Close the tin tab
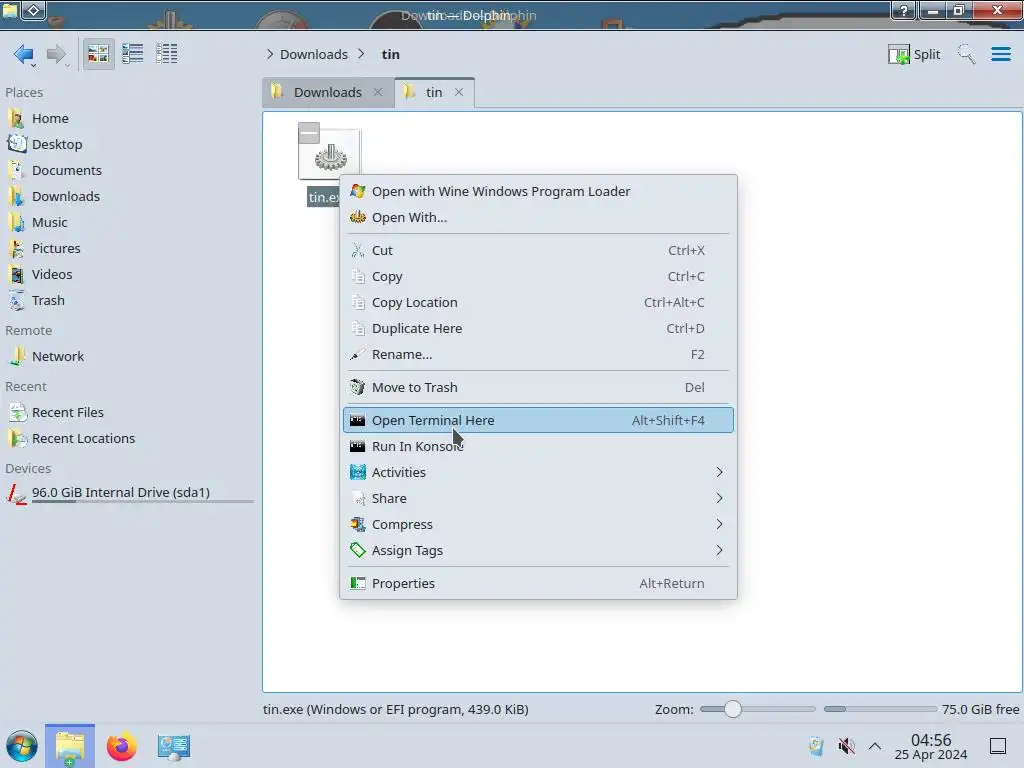This screenshot has width=1024, height=768. click(x=459, y=92)
